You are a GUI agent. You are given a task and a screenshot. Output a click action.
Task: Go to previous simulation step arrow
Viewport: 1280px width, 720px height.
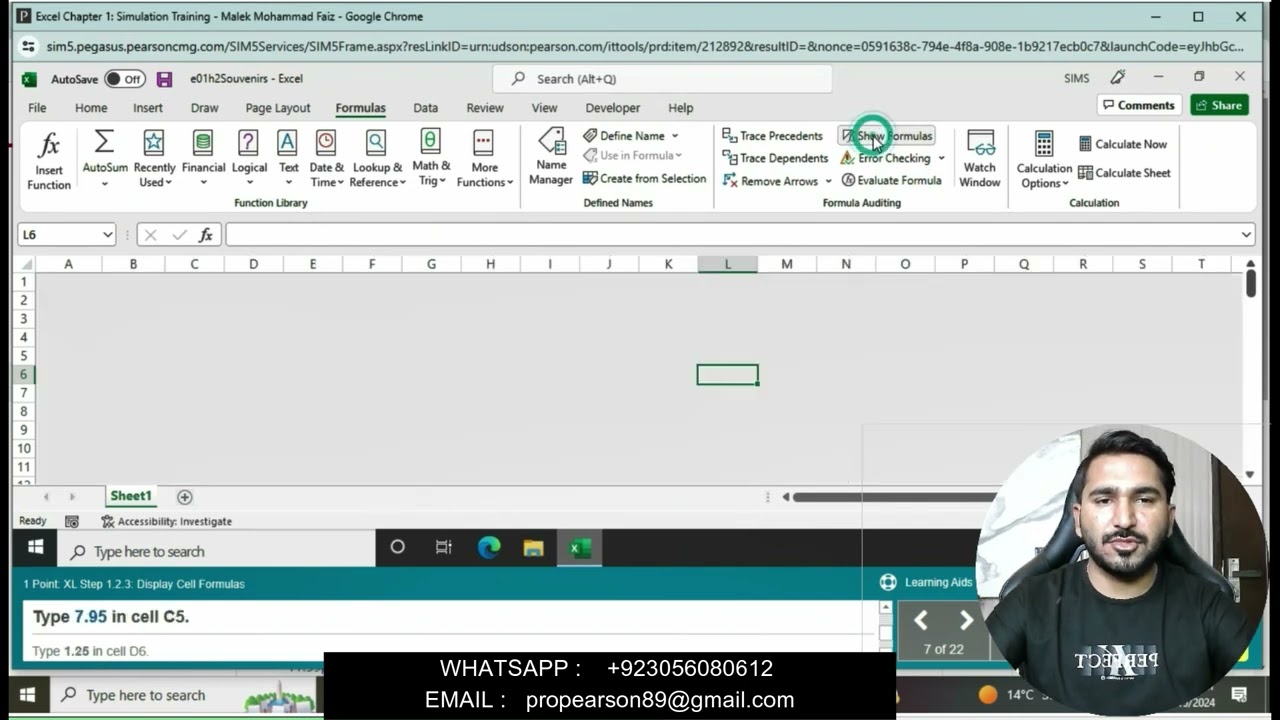point(921,621)
